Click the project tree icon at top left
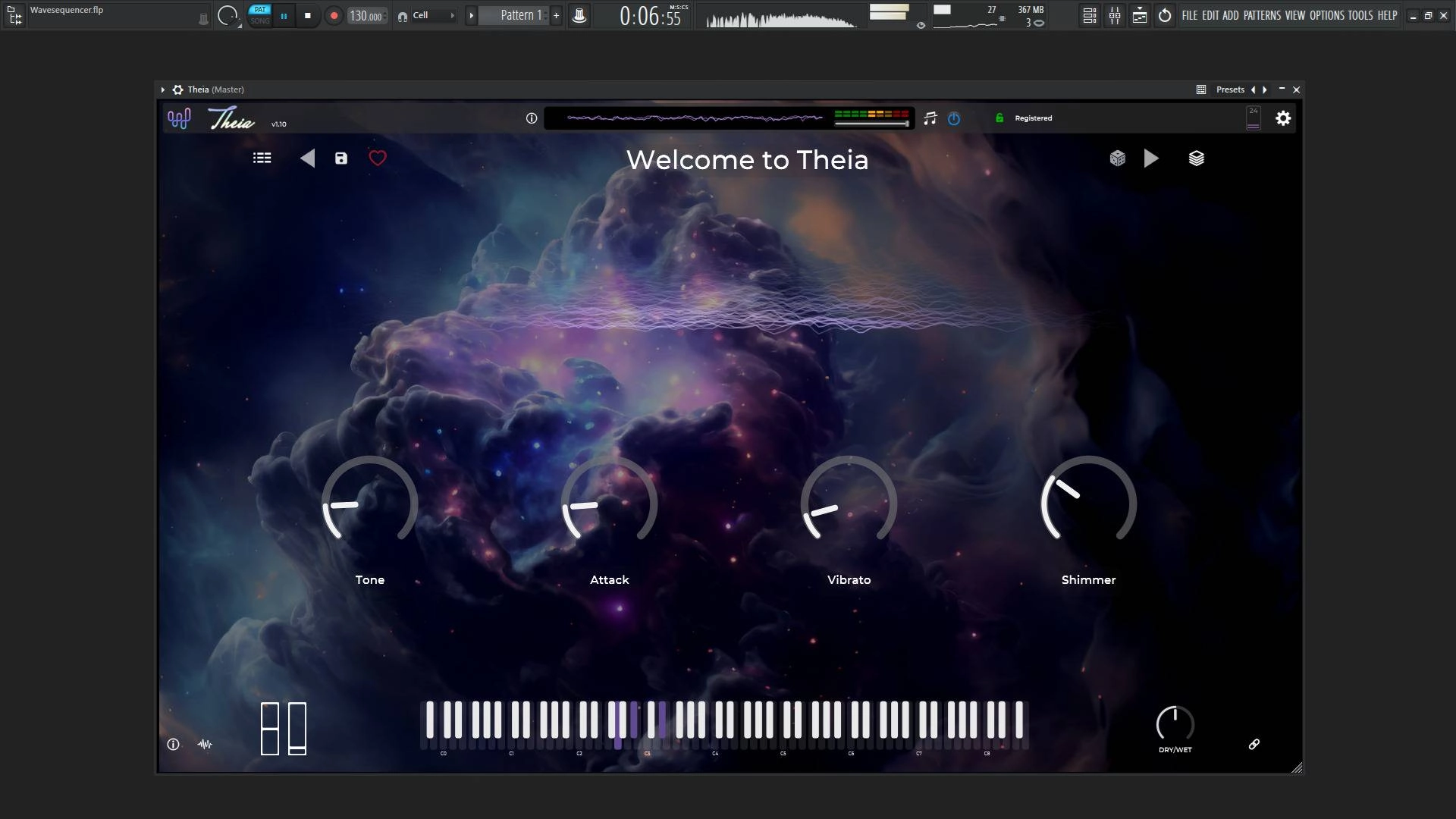The image size is (1456, 819). pos(14,15)
